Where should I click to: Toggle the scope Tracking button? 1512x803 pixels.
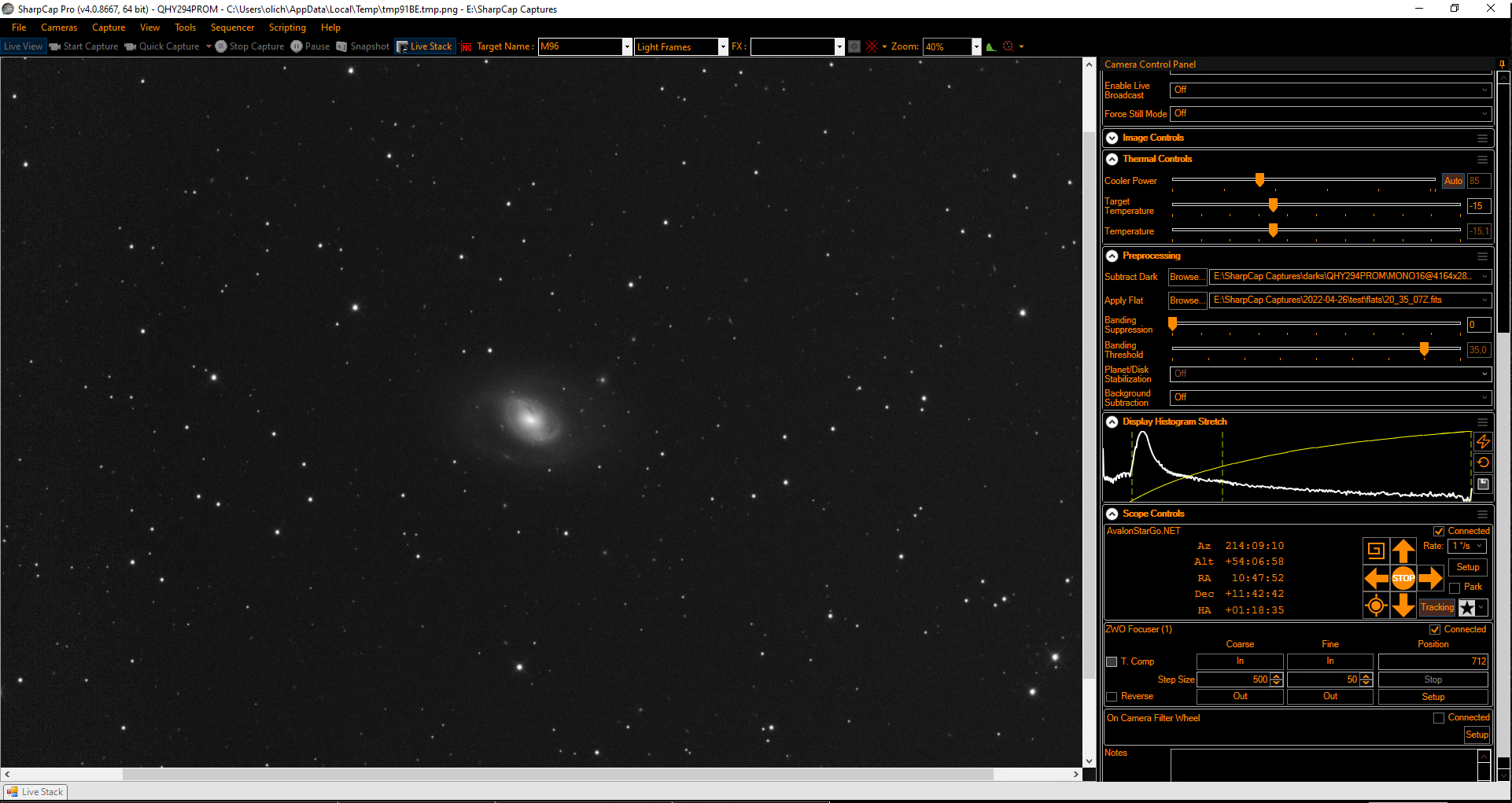[x=1437, y=607]
